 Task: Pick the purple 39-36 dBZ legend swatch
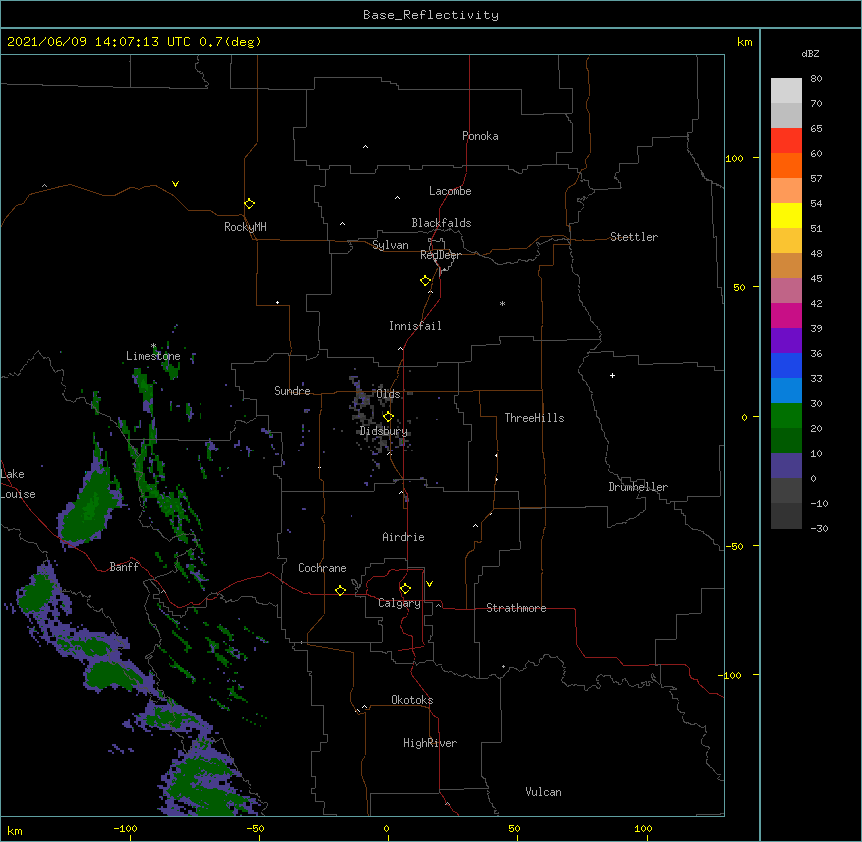coord(786,341)
